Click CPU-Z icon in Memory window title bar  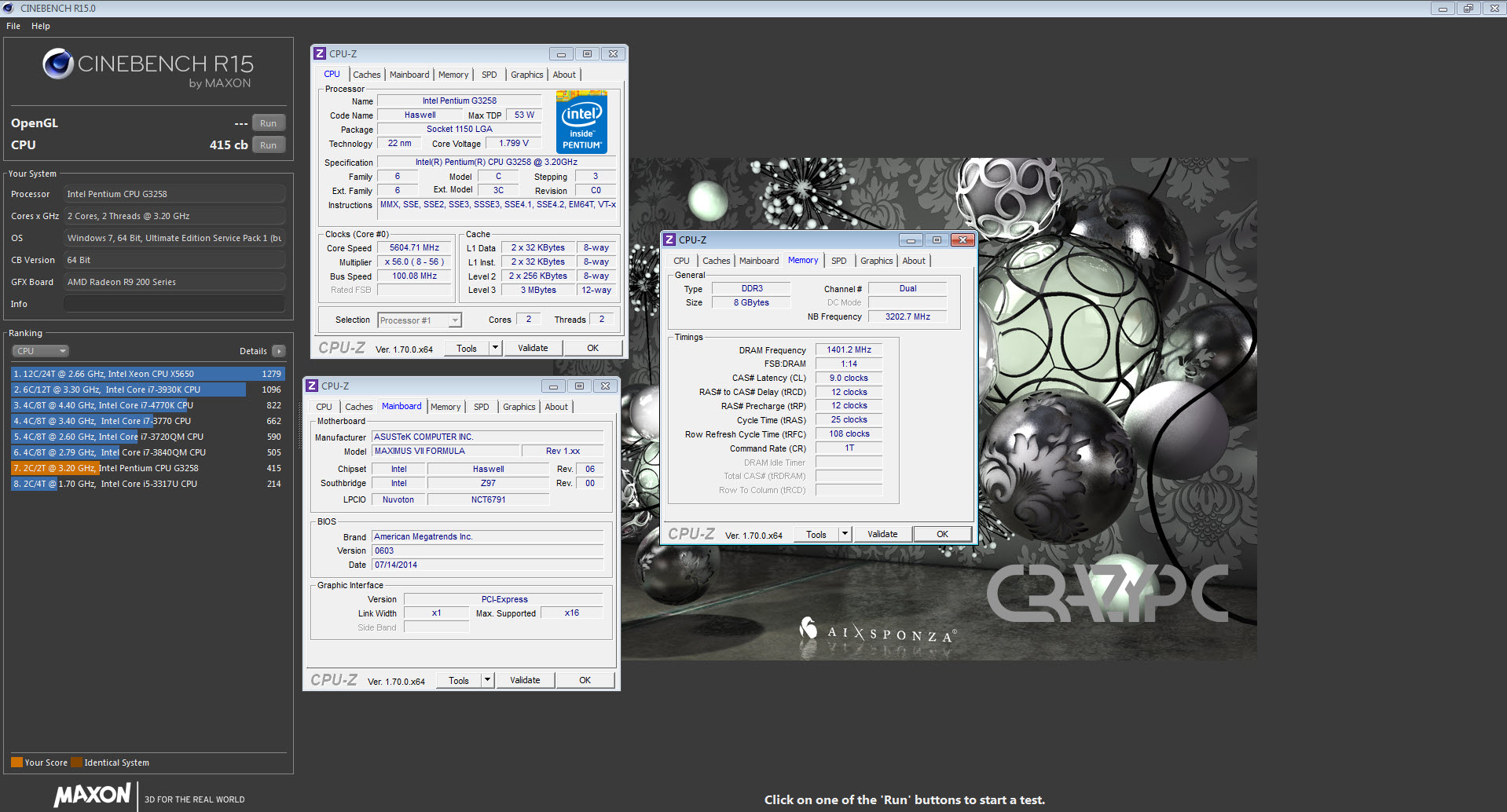pyautogui.click(x=669, y=240)
